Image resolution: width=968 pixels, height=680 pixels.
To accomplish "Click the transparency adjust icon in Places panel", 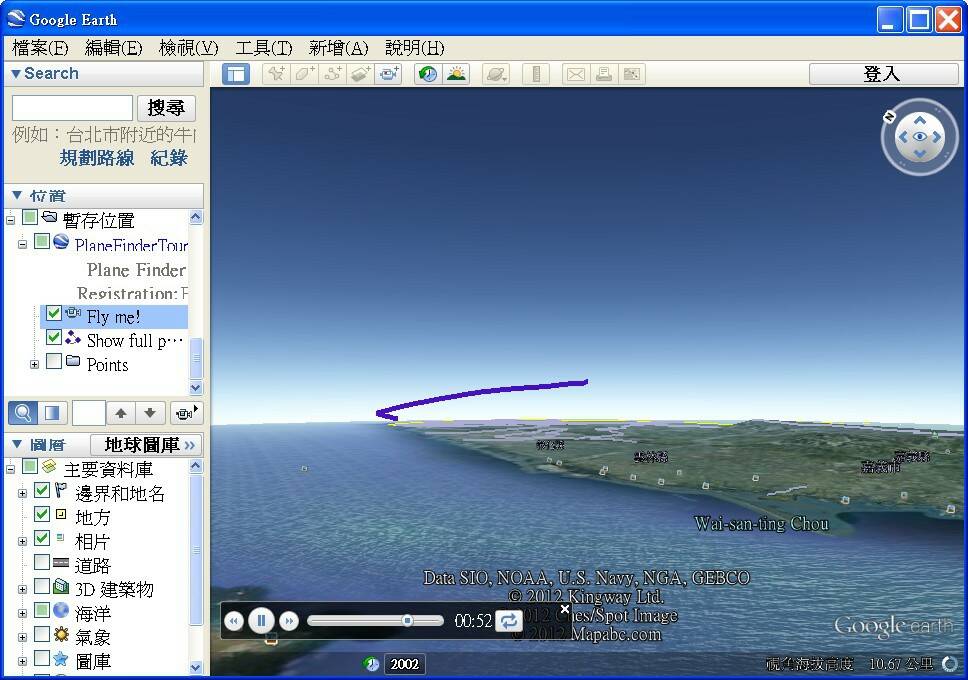I will (52, 413).
